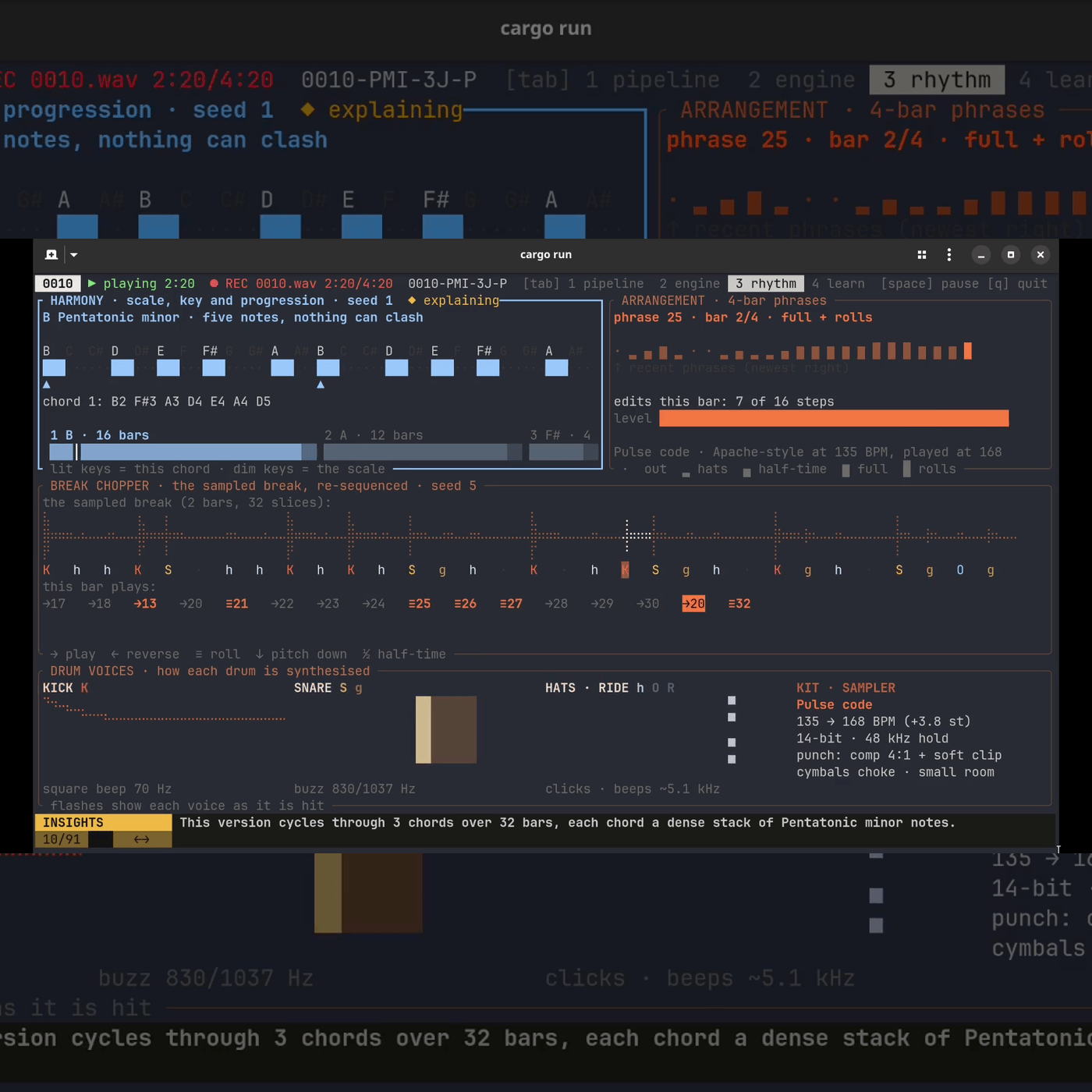The width and height of the screenshot is (1092, 1092).
Task: Click the blue O slice in the break chopper
Action: 960,570
